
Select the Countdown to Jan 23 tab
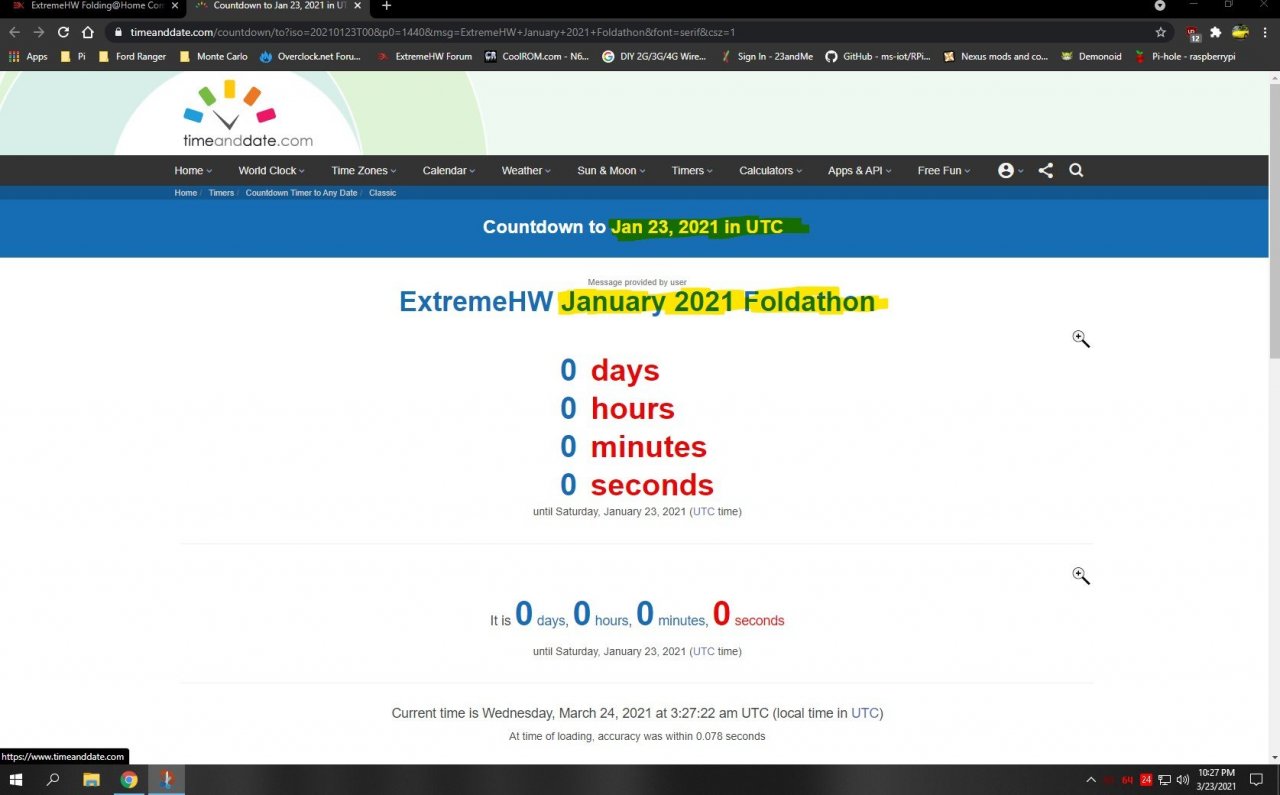(270, 8)
